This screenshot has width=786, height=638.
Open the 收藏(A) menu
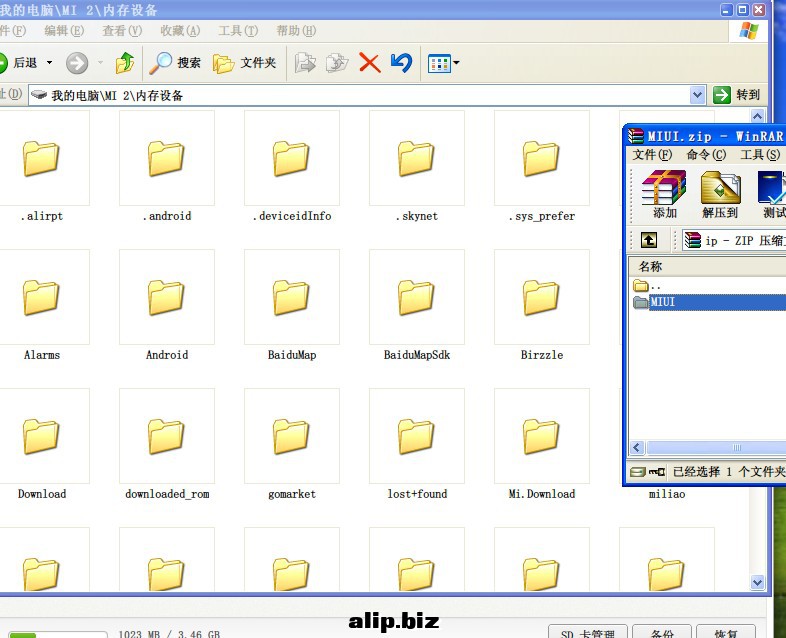point(180,31)
